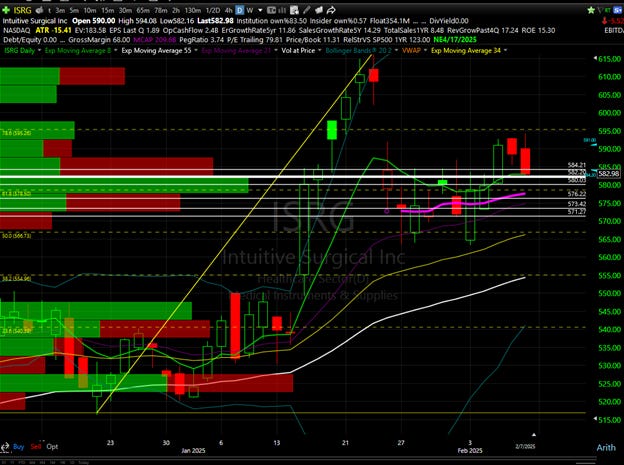This screenshot has height=465, width=624.
Task: Toggle the Arith scale setting
Action: point(606,447)
